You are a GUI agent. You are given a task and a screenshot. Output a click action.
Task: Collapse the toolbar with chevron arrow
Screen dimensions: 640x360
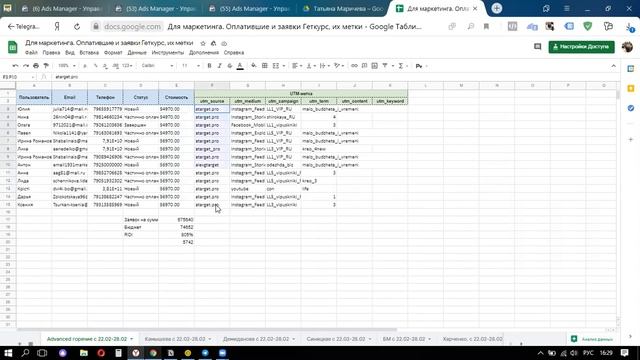[613, 66]
